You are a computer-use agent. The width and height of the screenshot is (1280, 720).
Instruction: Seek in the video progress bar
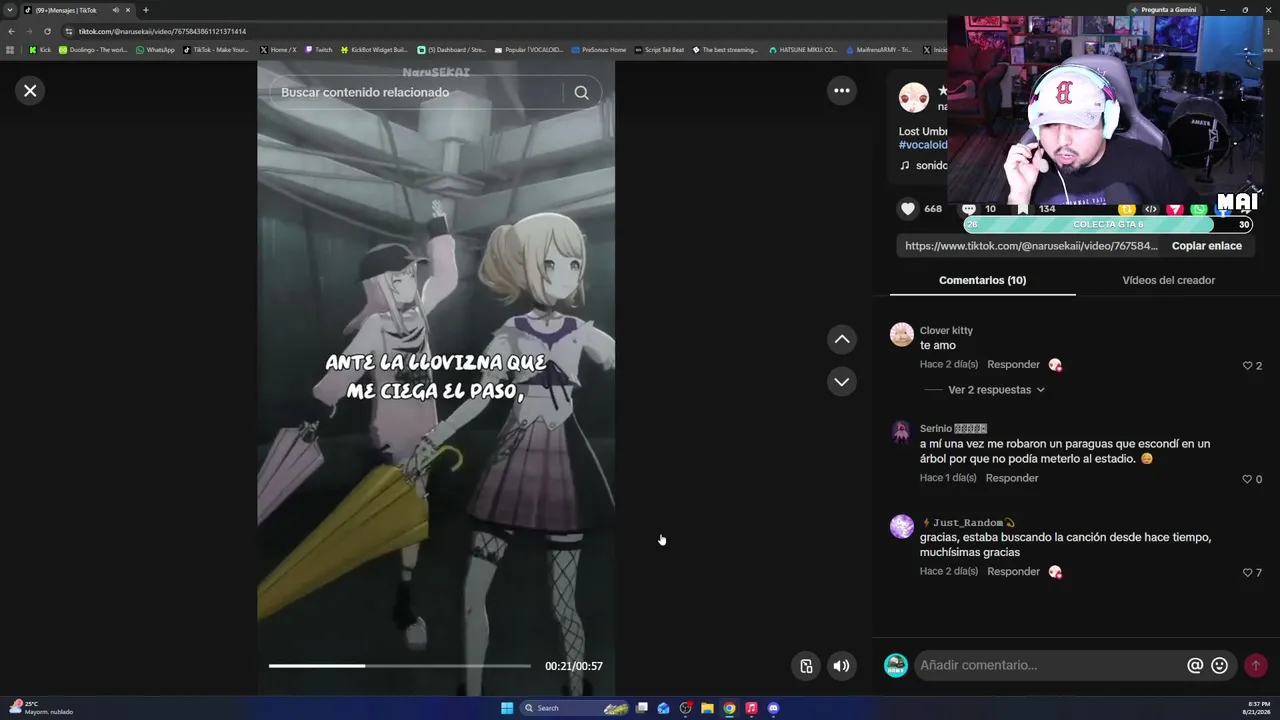[399, 666]
